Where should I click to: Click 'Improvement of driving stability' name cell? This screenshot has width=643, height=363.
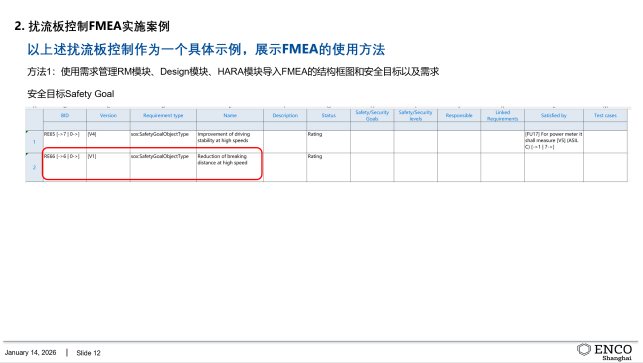pyautogui.click(x=230, y=142)
